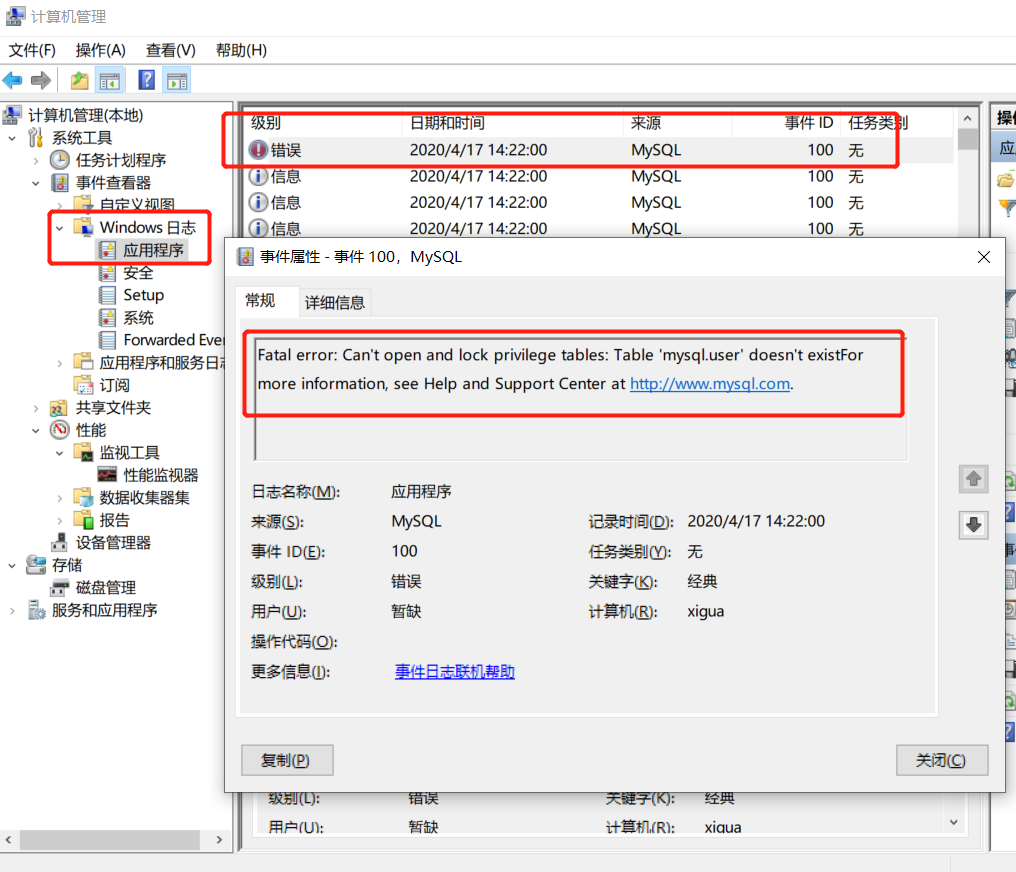This screenshot has width=1016, height=872.
Task: Select 报告 folder
Action: pyautogui.click(x=114, y=520)
